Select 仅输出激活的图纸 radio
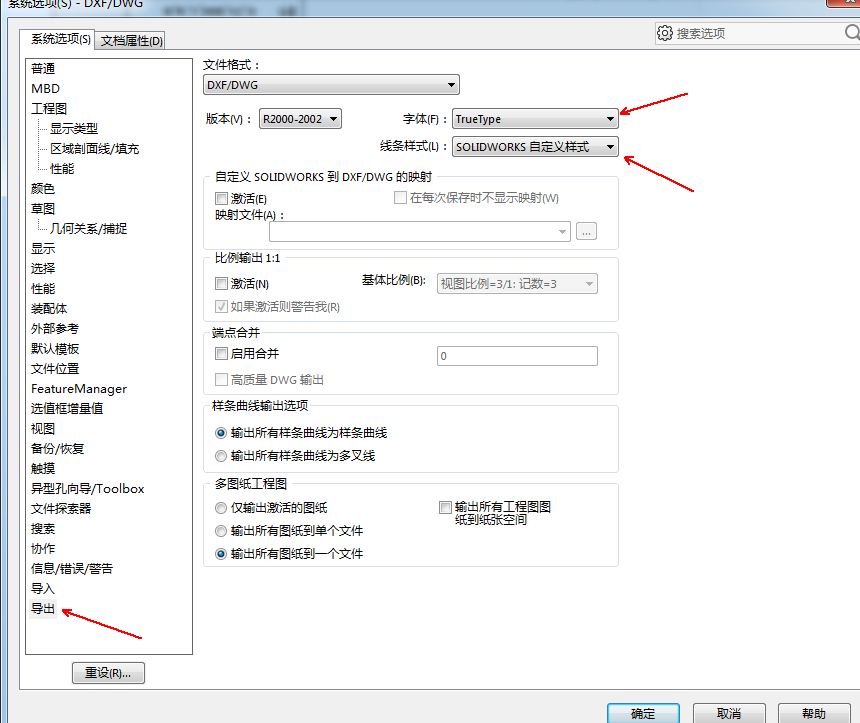Image resolution: width=860 pixels, height=723 pixels. (x=220, y=508)
